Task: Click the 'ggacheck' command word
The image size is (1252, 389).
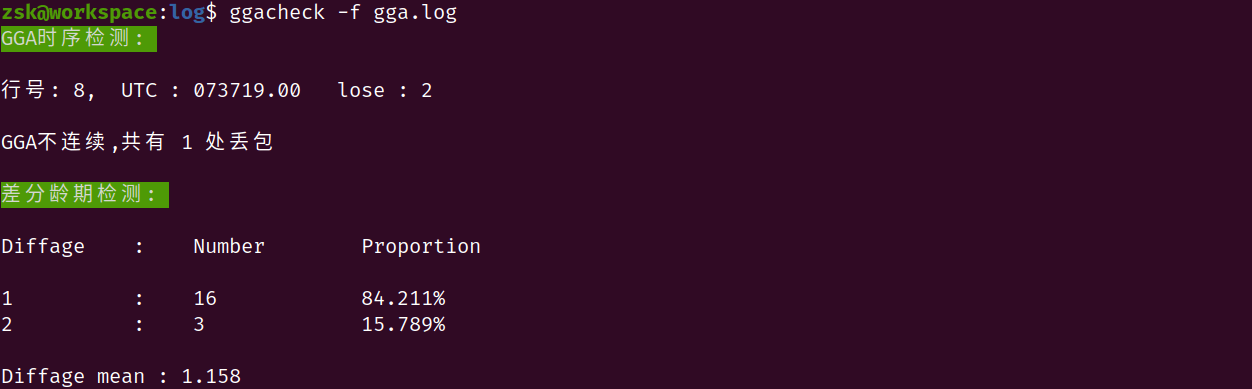Action: pyautogui.click(x=277, y=14)
